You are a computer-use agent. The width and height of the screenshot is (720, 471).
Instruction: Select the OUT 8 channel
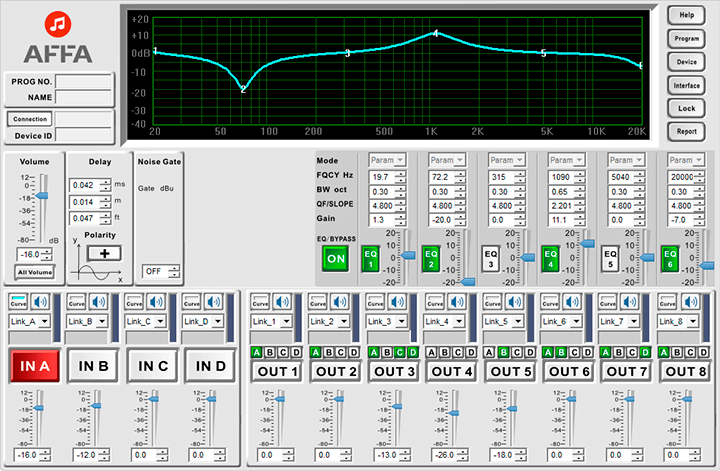click(x=686, y=371)
